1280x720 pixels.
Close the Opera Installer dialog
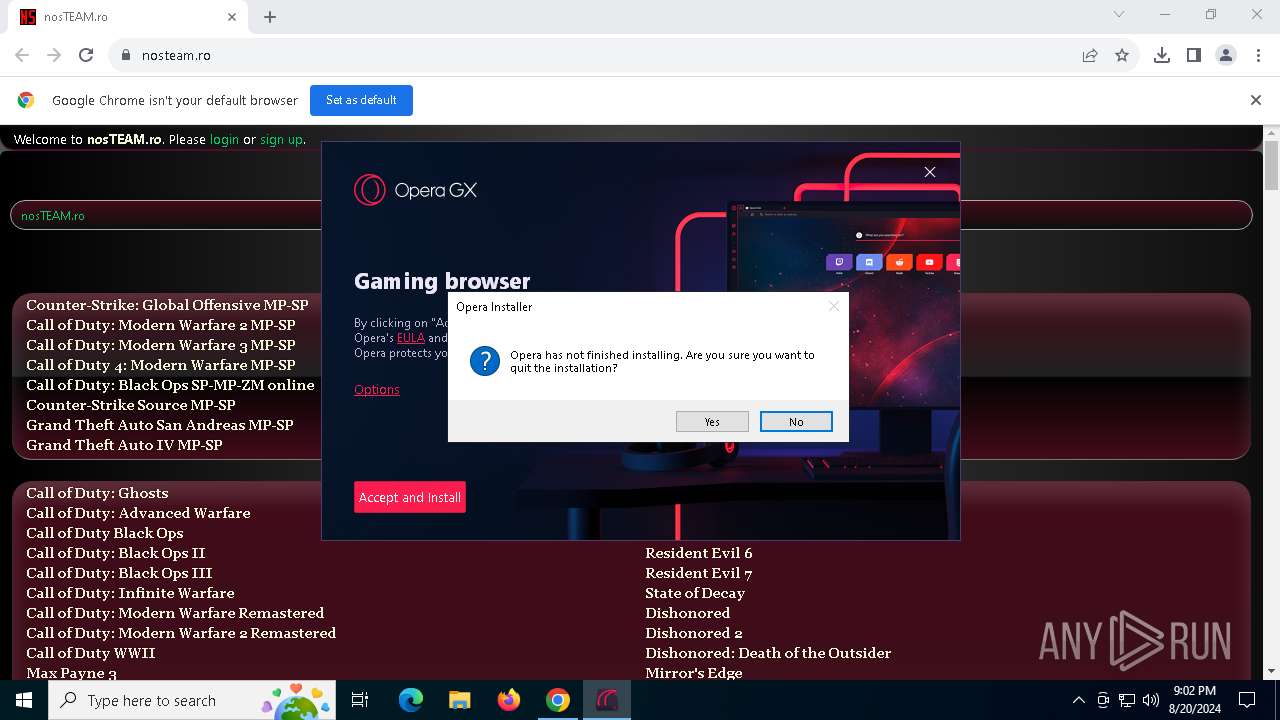(x=833, y=306)
